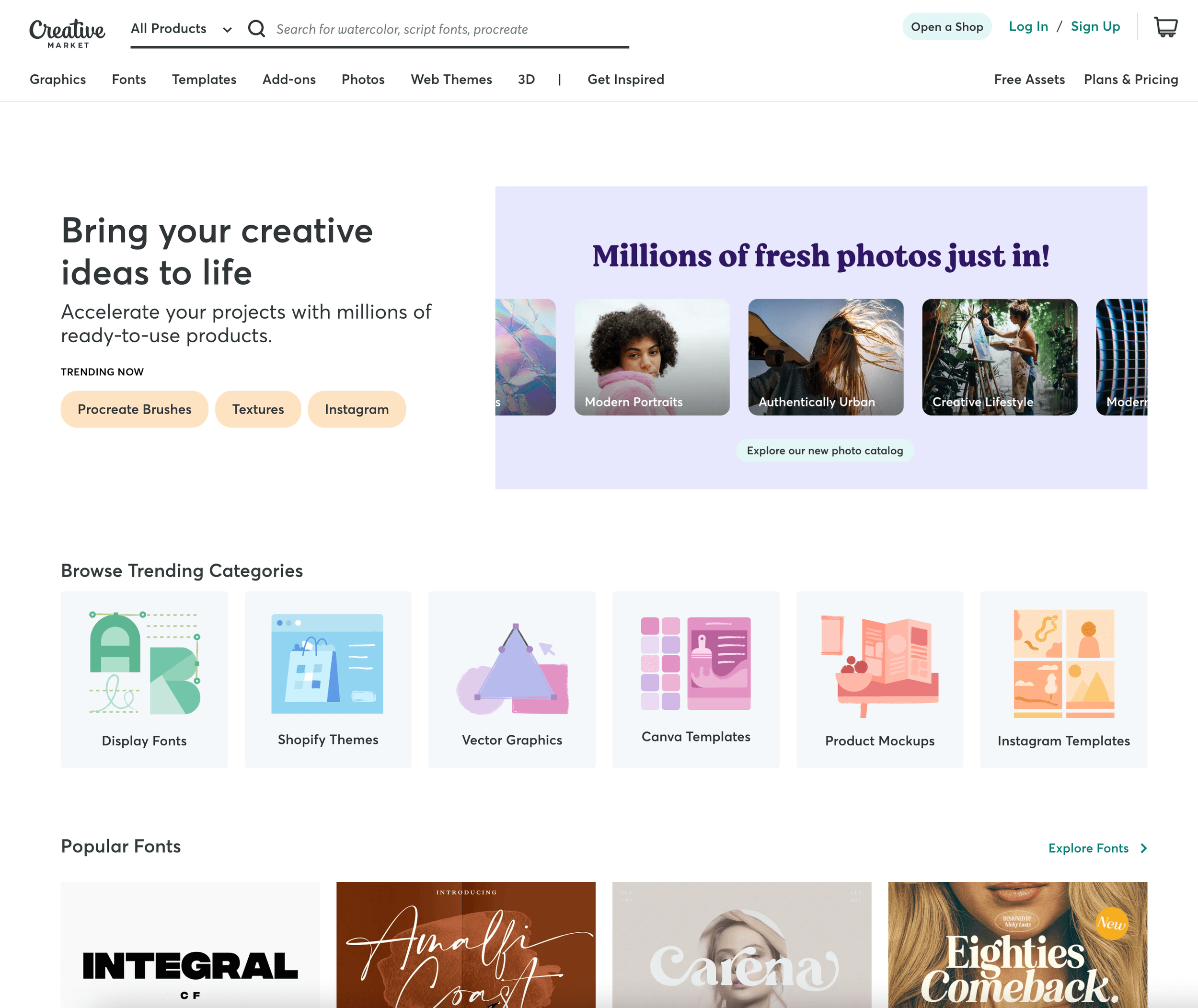Open the Fonts menu item

coord(129,80)
